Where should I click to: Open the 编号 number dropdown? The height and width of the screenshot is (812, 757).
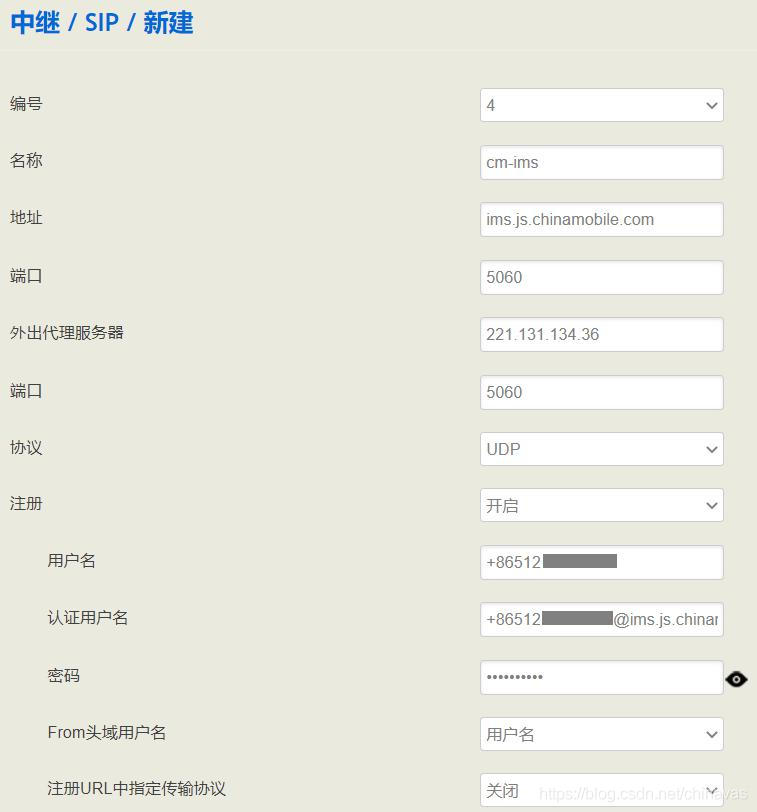[x=601, y=105]
